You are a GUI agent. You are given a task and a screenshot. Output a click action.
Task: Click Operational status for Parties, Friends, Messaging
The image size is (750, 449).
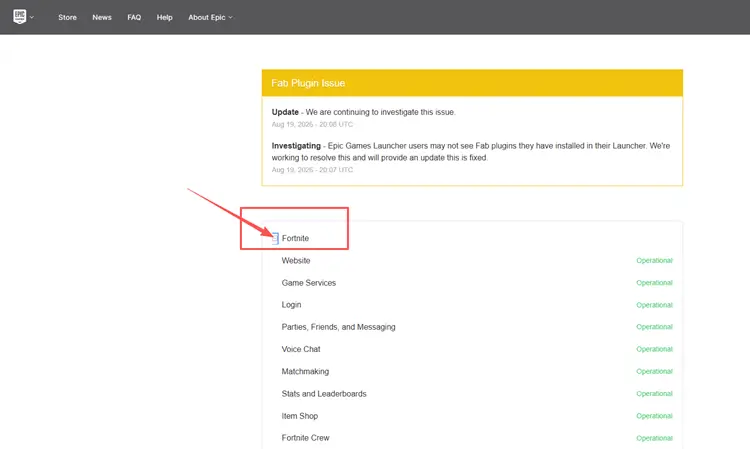(654, 327)
